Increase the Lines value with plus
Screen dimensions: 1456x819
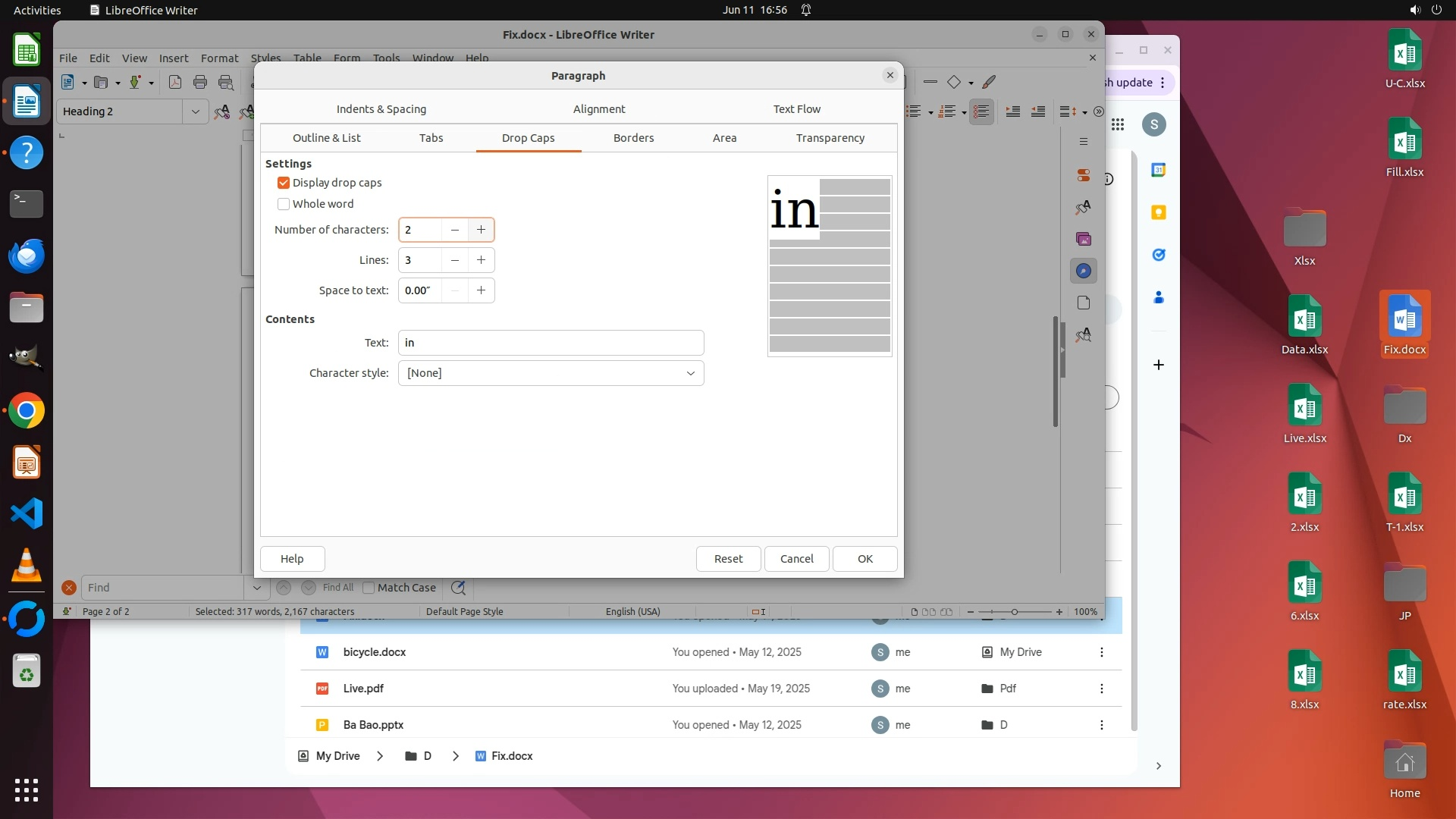click(x=481, y=260)
